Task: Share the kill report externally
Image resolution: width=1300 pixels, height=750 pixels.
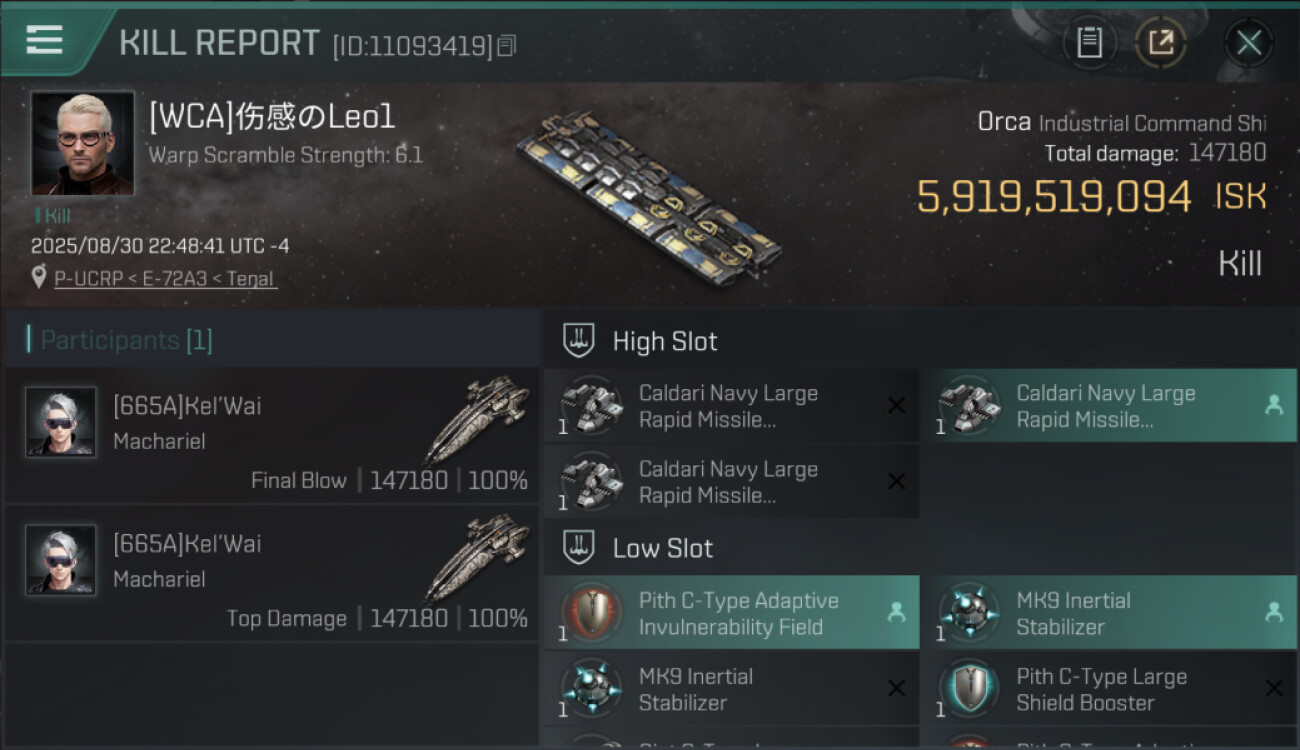Action: click(1160, 43)
